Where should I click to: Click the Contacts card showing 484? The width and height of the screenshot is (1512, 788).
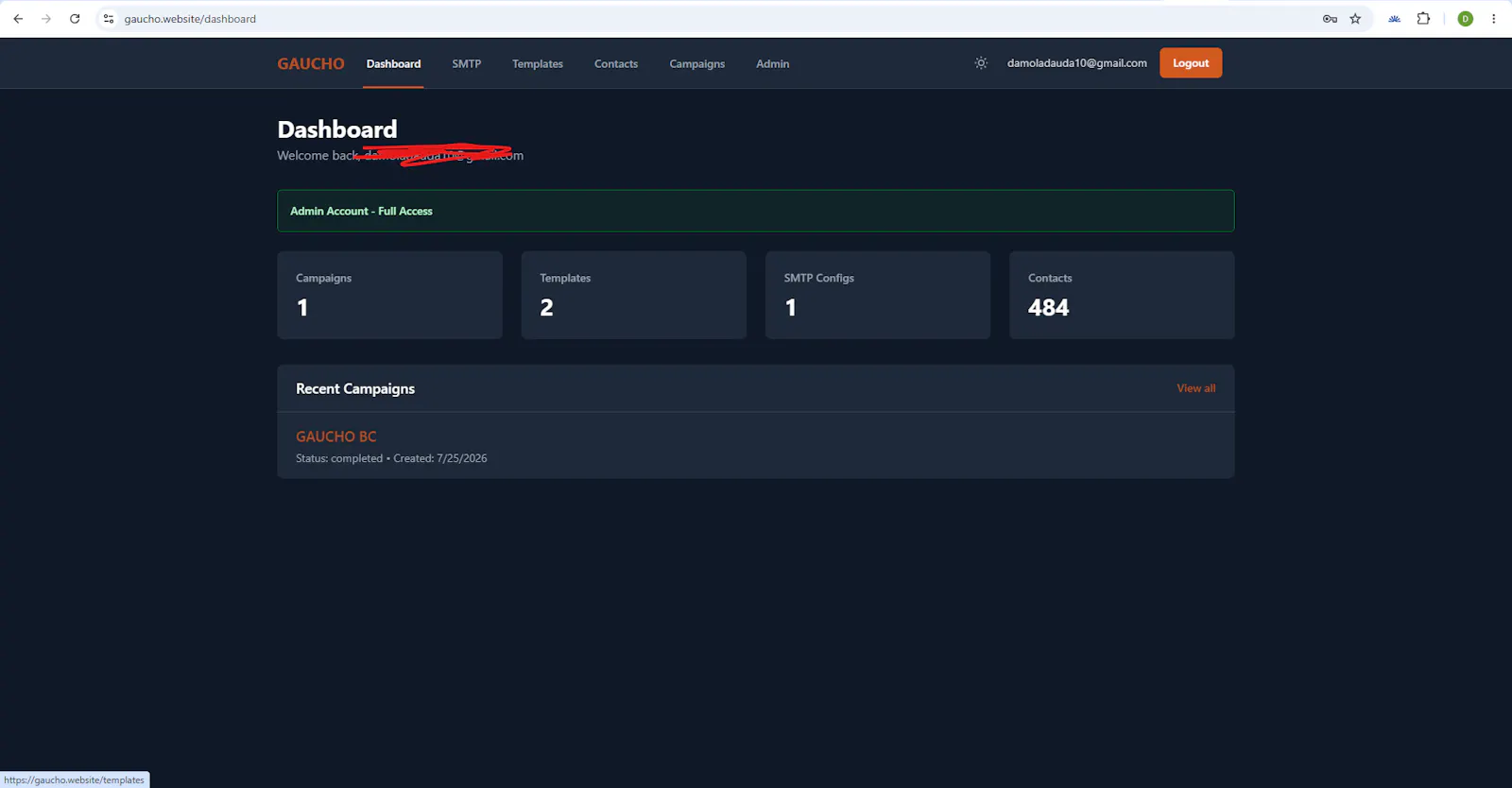(1122, 295)
